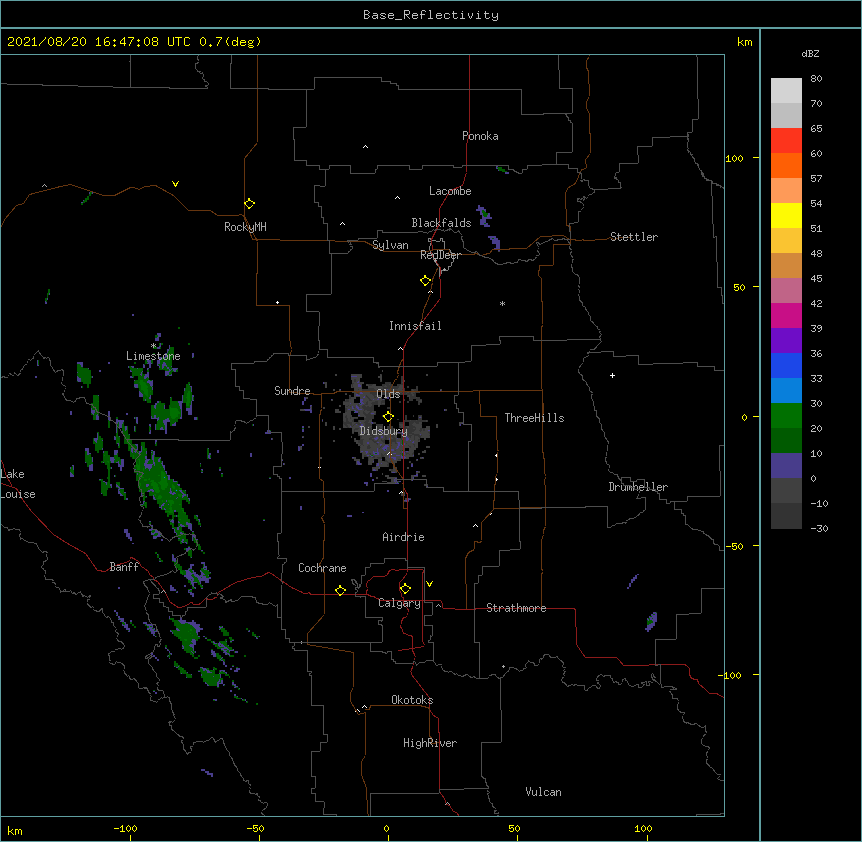Click the Strathmore town label
862x842 pixels.
pos(516,608)
